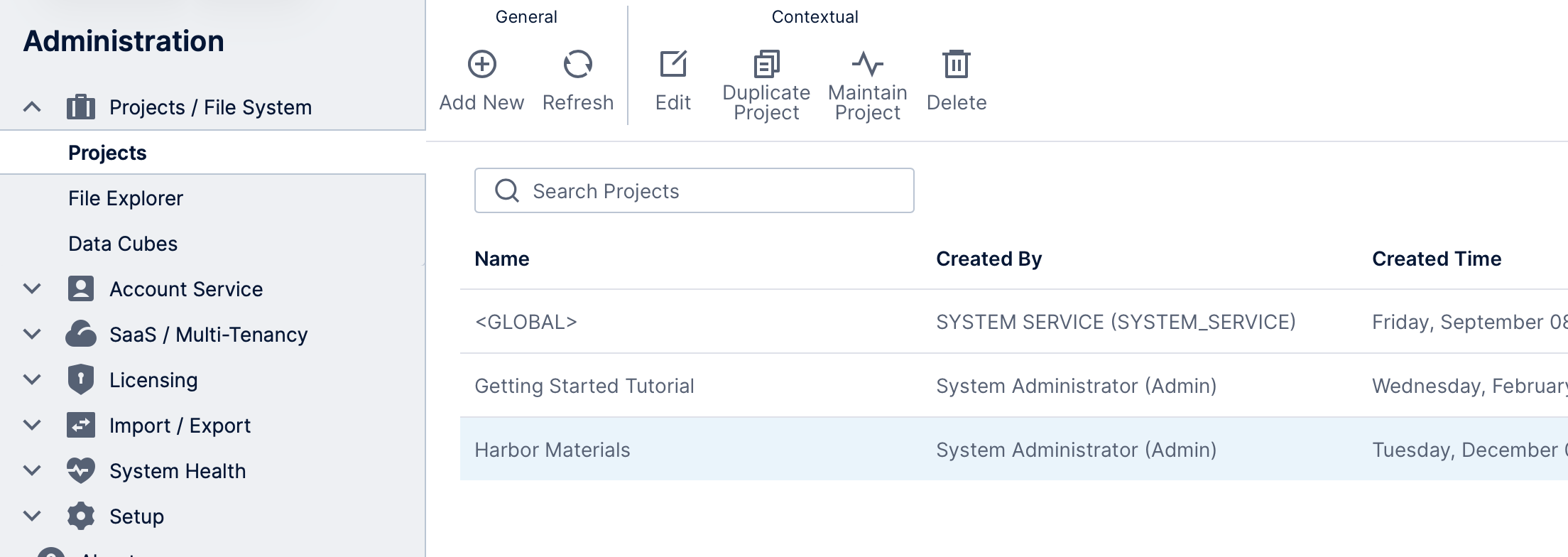Expand the SaaS / Multi-Tenancy section

pyautogui.click(x=32, y=334)
